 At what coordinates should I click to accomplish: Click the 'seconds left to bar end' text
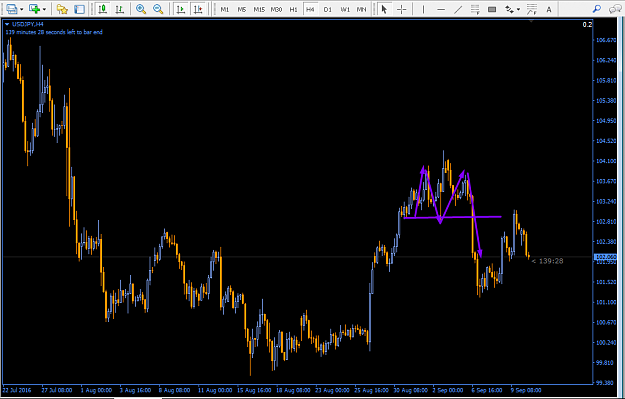(74, 32)
